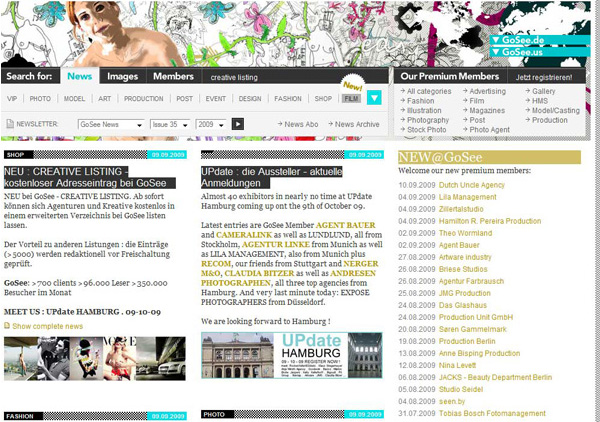600x422 pixels.
Task: Select the MODEL category
Action: coord(74,99)
